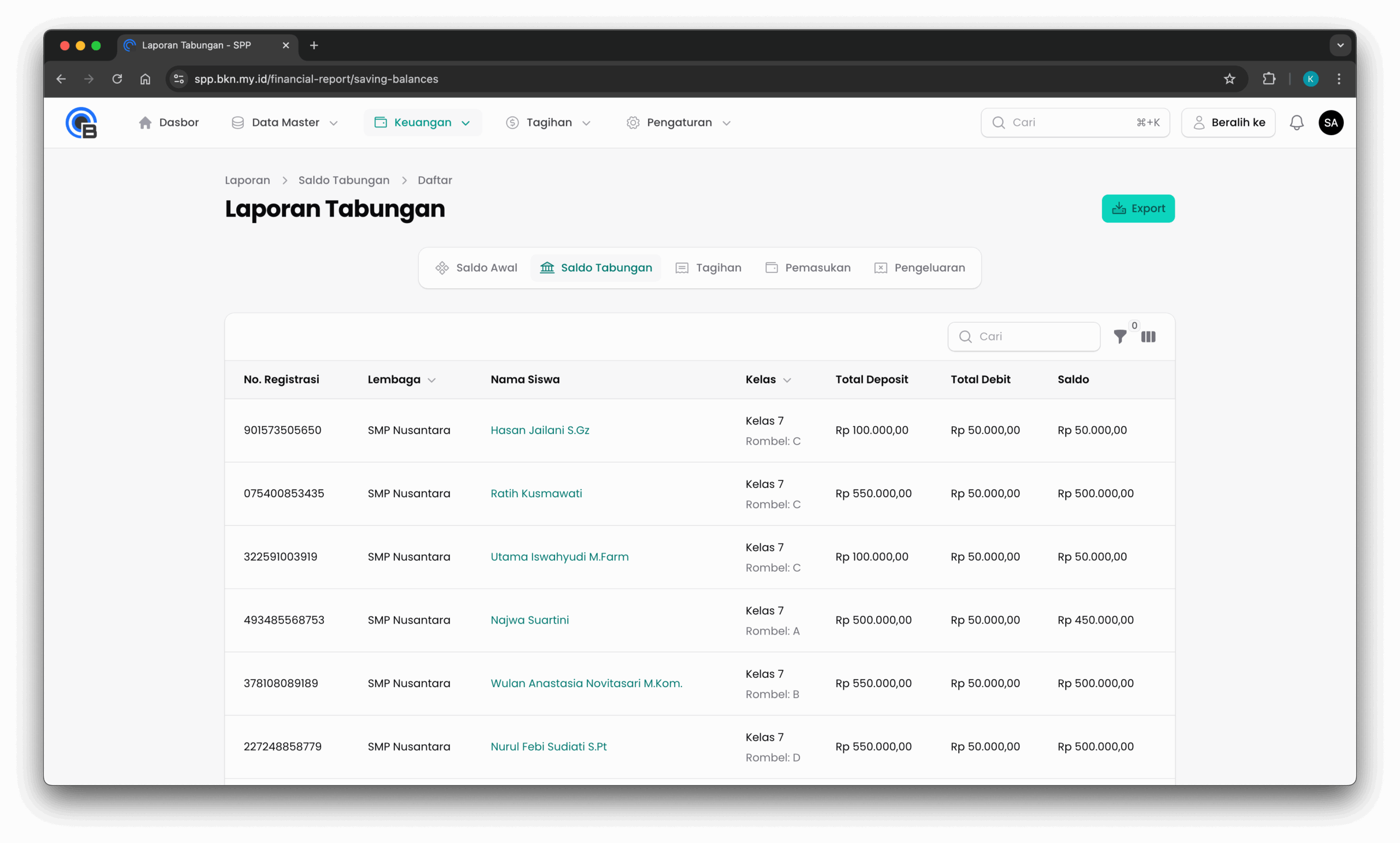Click the SPP app logo
1400x843 pixels.
click(81, 123)
